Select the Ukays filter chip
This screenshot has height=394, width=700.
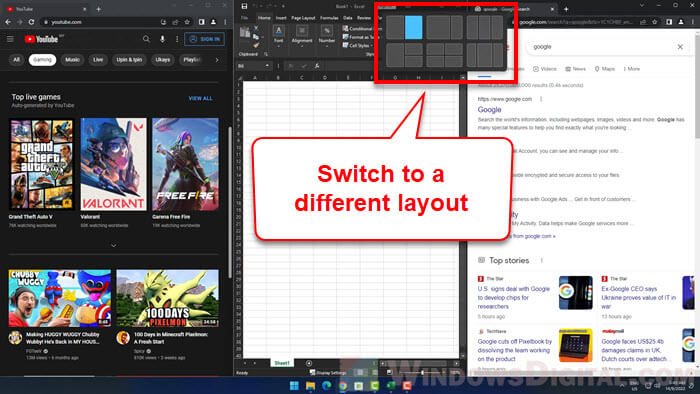tap(162, 60)
